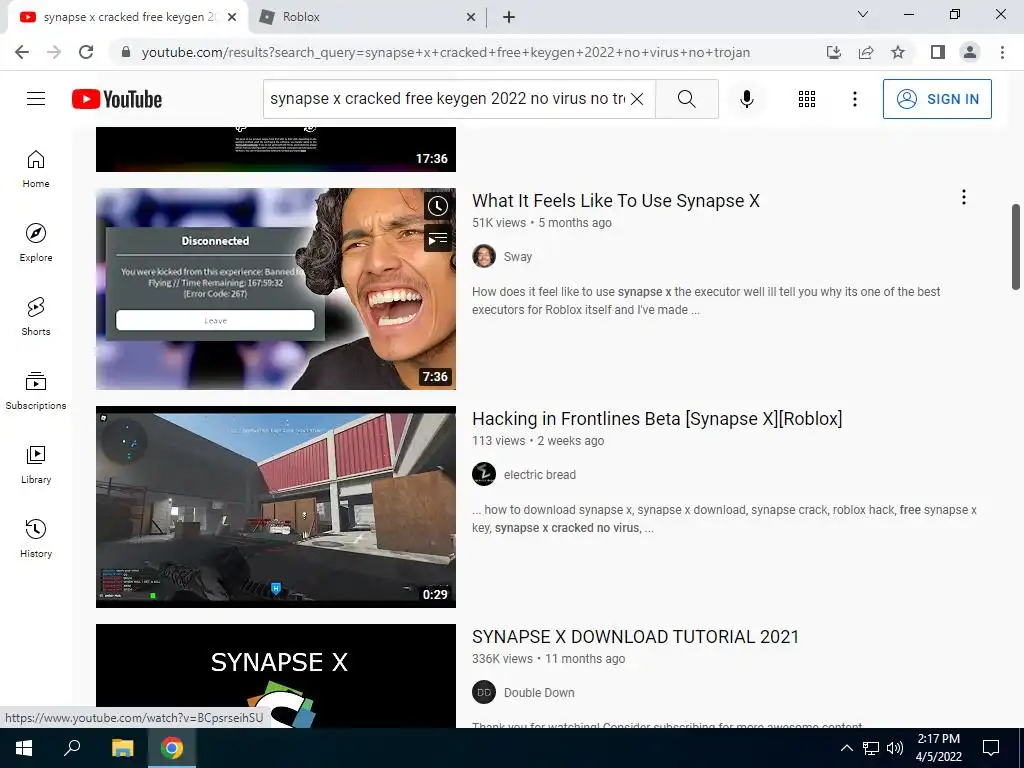This screenshot has height=768, width=1024.
Task: Click the address bar URL
Action: [445, 52]
